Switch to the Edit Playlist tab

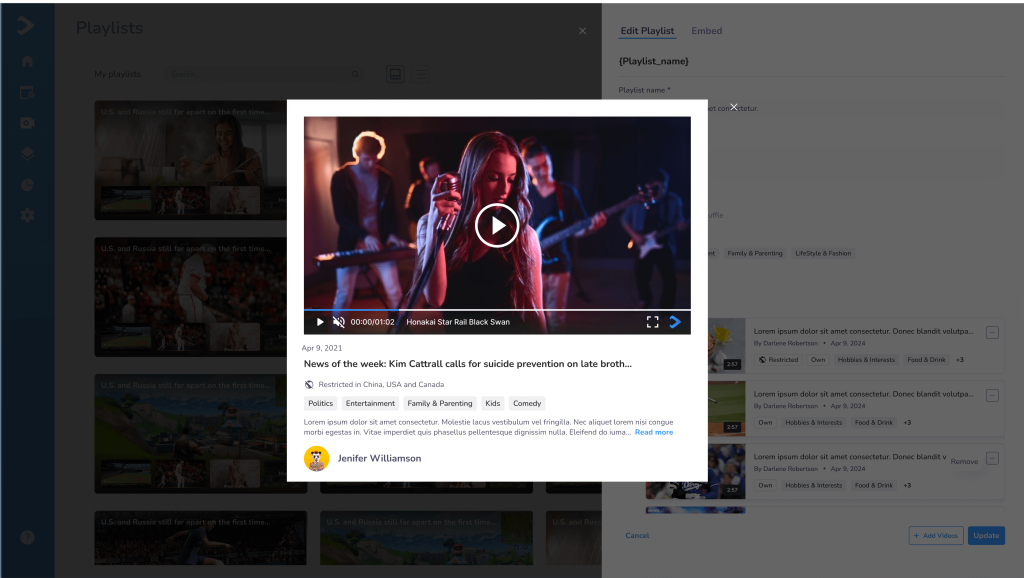(647, 31)
